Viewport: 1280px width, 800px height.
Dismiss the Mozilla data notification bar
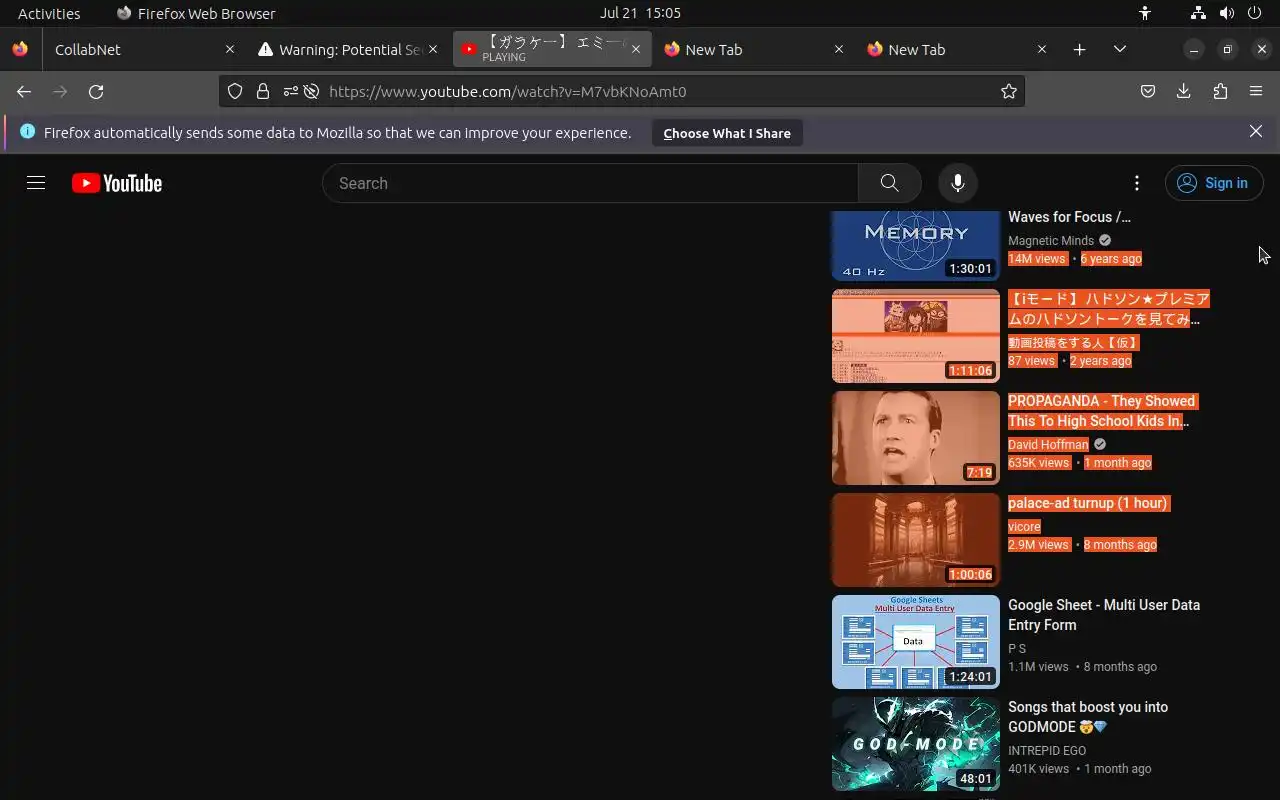click(x=1256, y=131)
